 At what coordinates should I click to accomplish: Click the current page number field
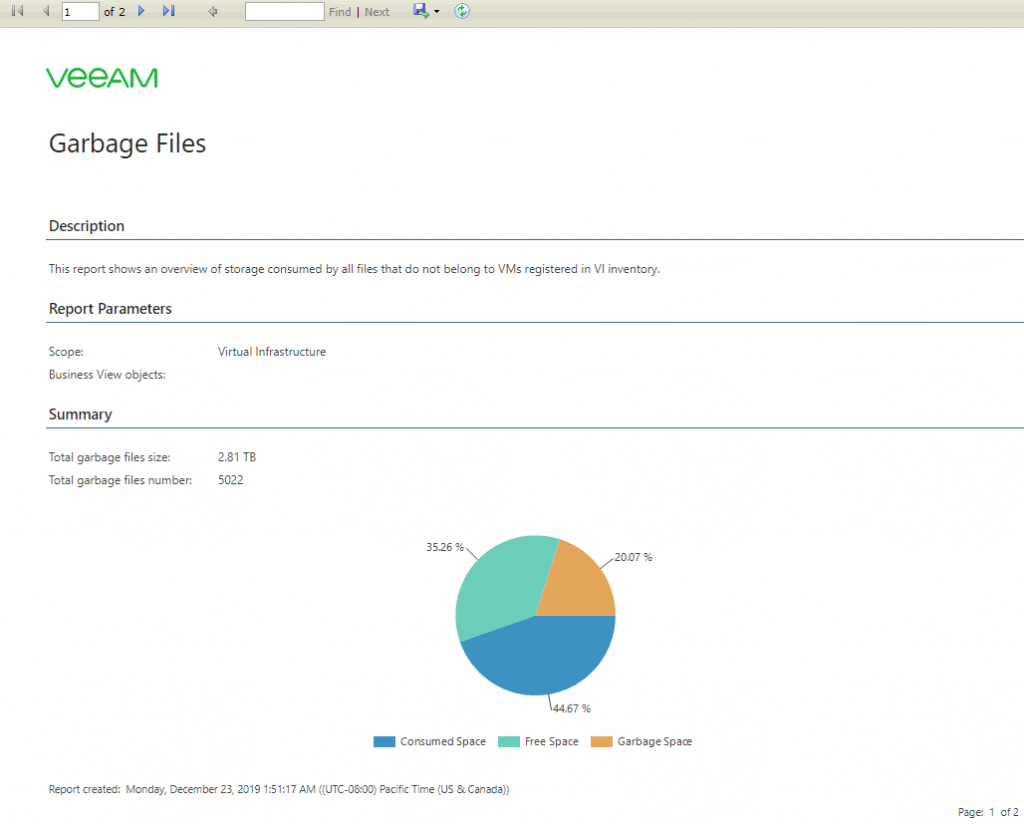80,12
